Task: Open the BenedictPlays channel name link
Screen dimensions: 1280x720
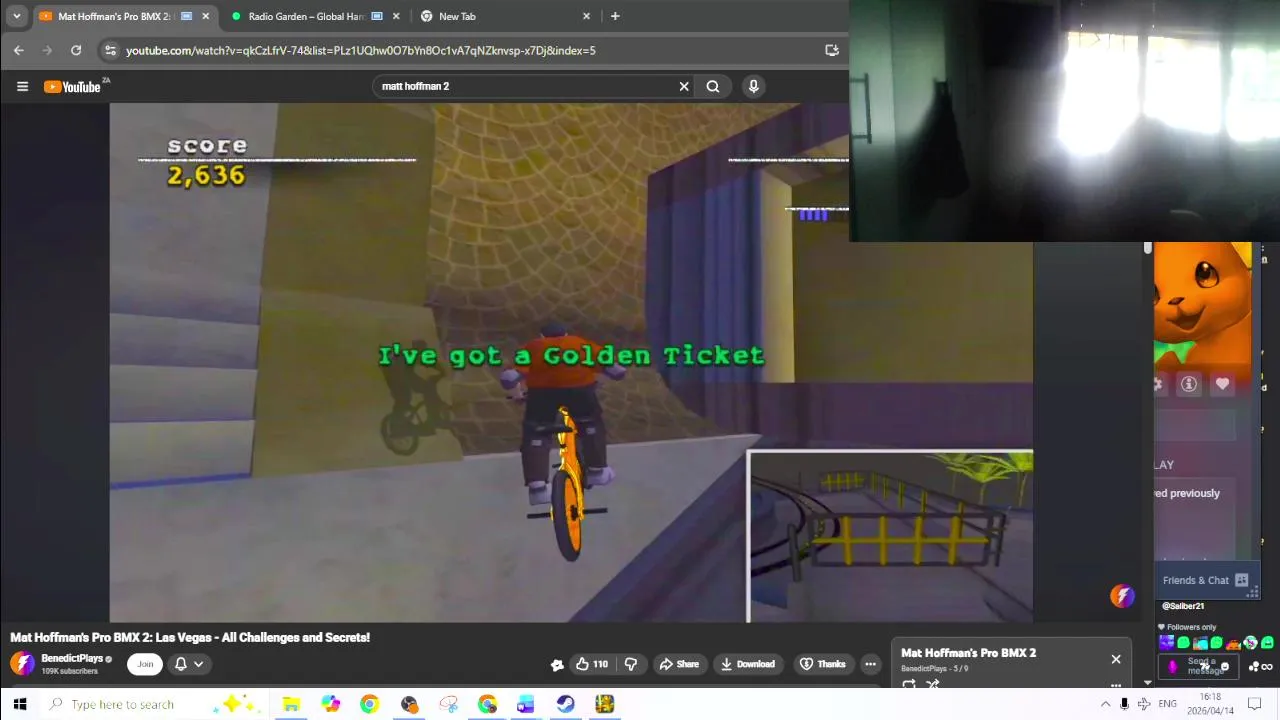Action: point(72,659)
